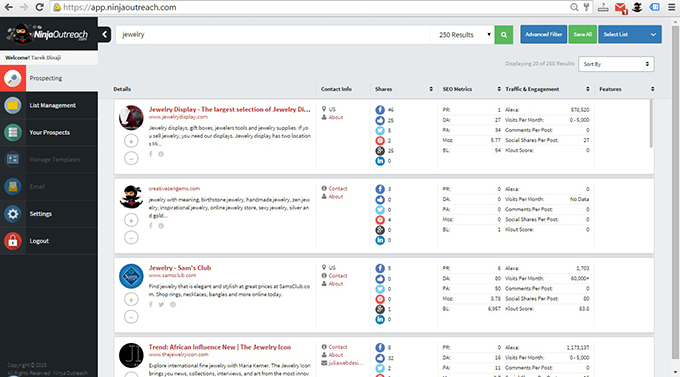The width and height of the screenshot is (680, 377).
Task: Remove the Jewelry Display prospect with minus
Action: [x=131, y=158]
